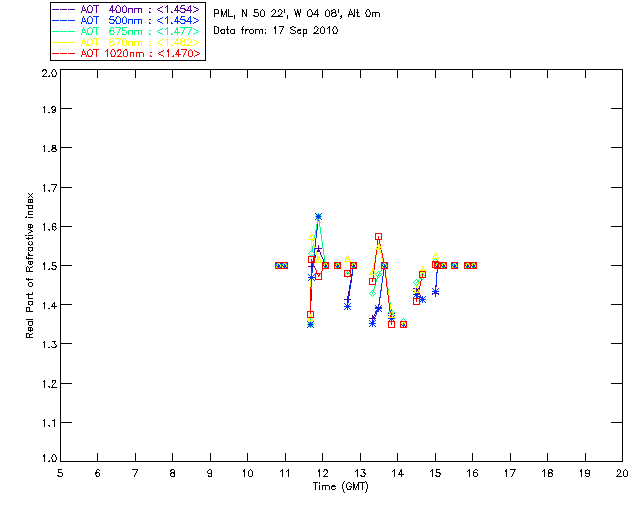
Task: Click the x-axis label 20
Action: pyautogui.click(x=622, y=473)
